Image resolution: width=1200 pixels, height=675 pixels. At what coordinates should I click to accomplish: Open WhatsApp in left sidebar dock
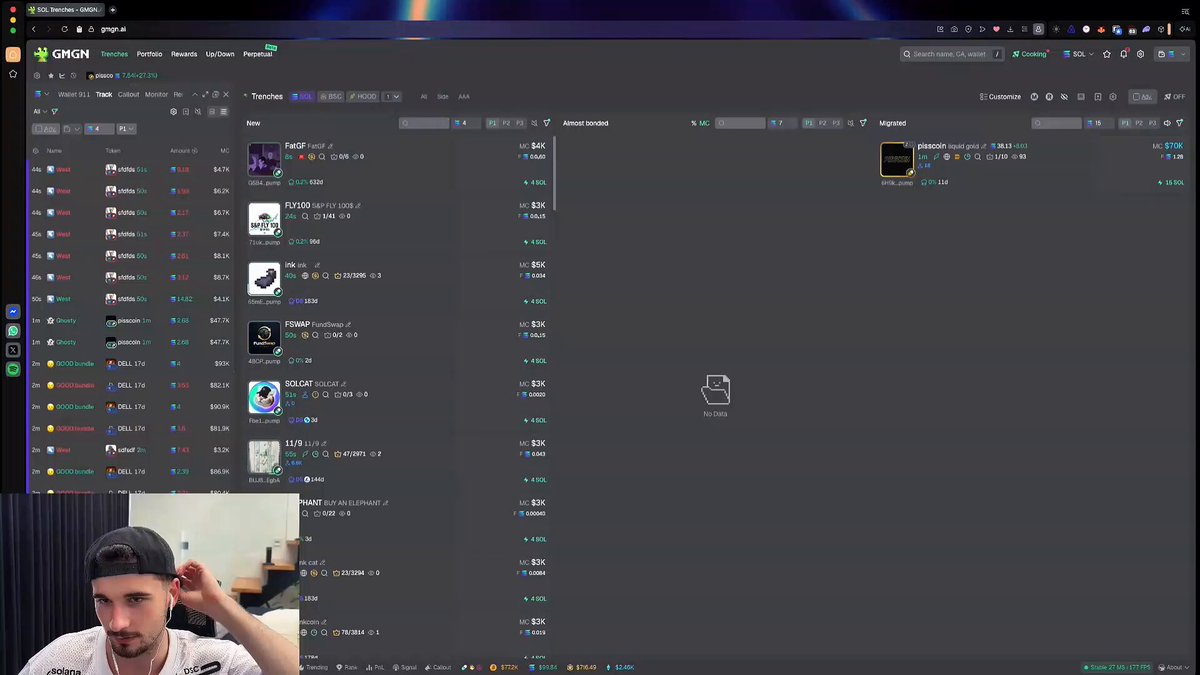(13, 331)
